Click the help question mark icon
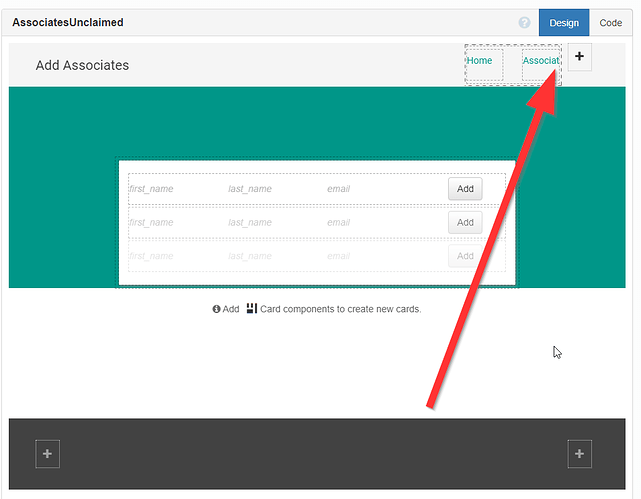Viewport: 641px width, 499px height. [x=525, y=23]
